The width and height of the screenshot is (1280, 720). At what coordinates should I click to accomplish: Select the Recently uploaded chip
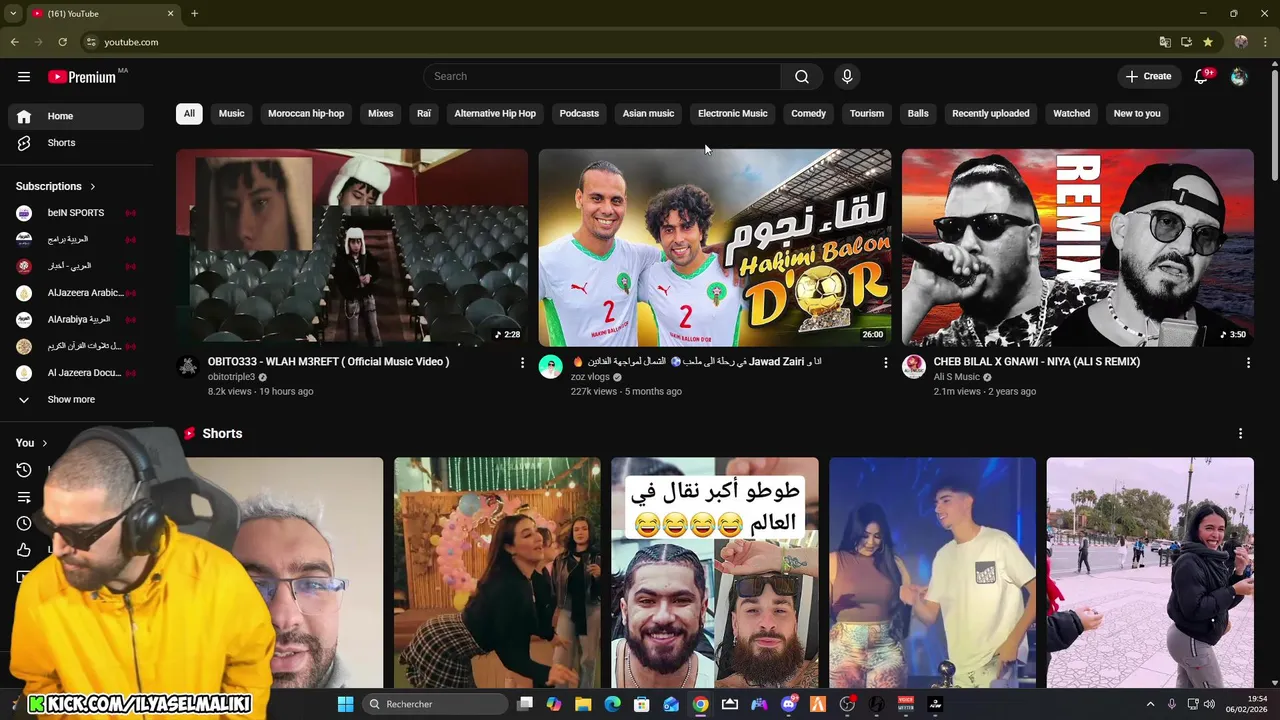991,114
